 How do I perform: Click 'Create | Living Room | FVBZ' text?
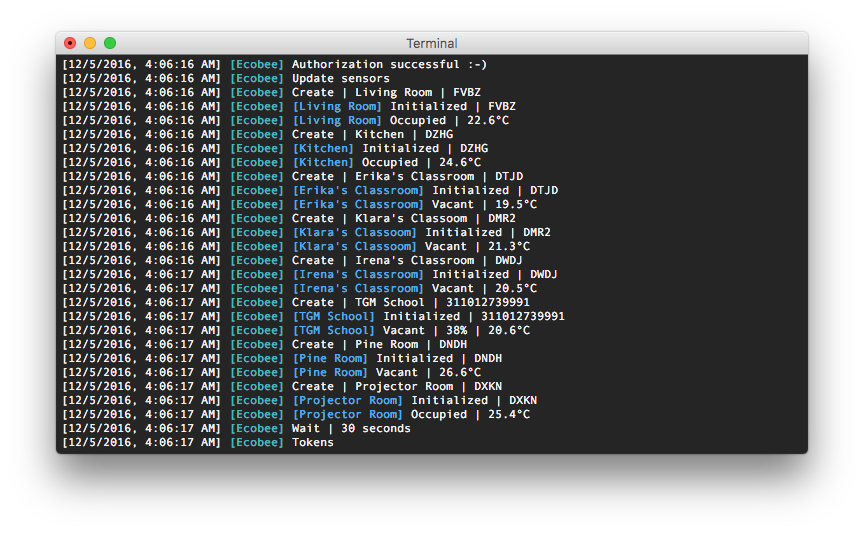[x=386, y=93]
